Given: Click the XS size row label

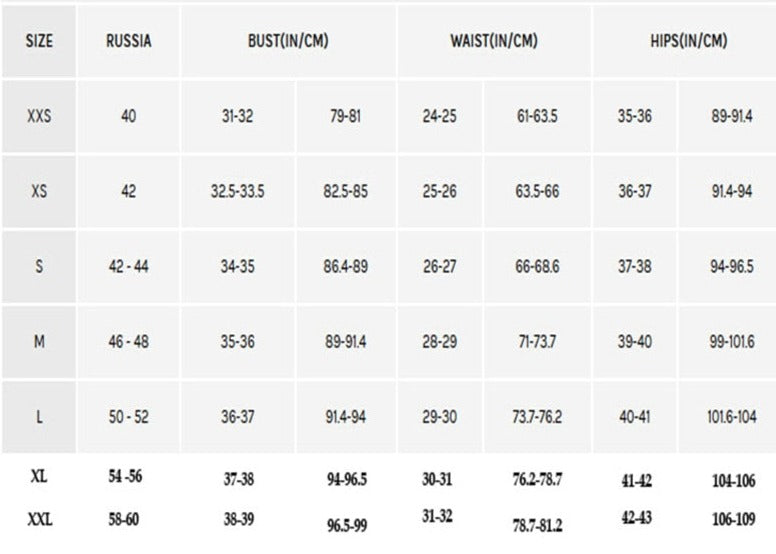Looking at the screenshot, I should [x=38, y=191].
